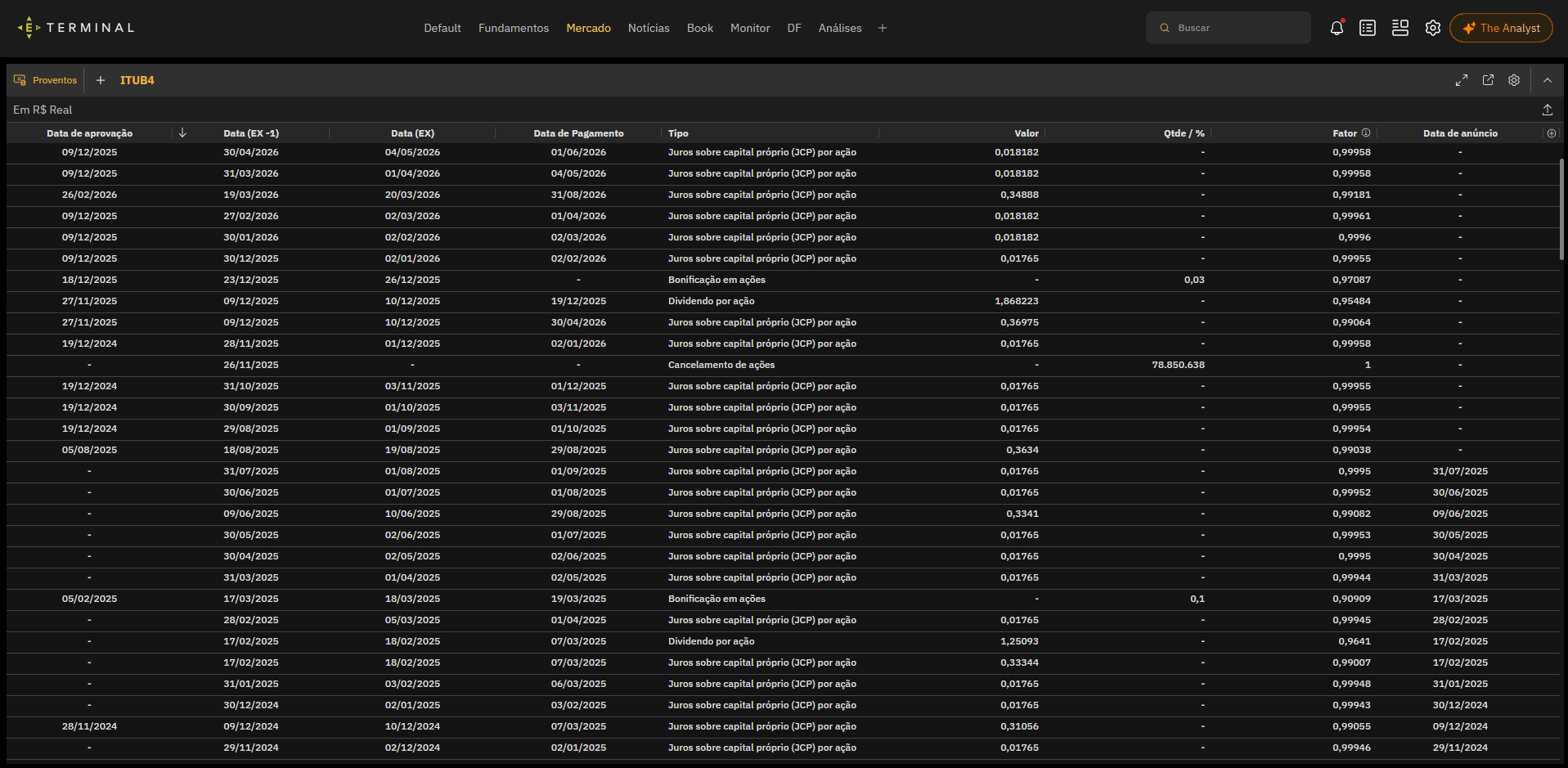The height and width of the screenshot is (768, 1568).
Task: Click the 78.850.638 quantity cell
Action: [1178, 365]
